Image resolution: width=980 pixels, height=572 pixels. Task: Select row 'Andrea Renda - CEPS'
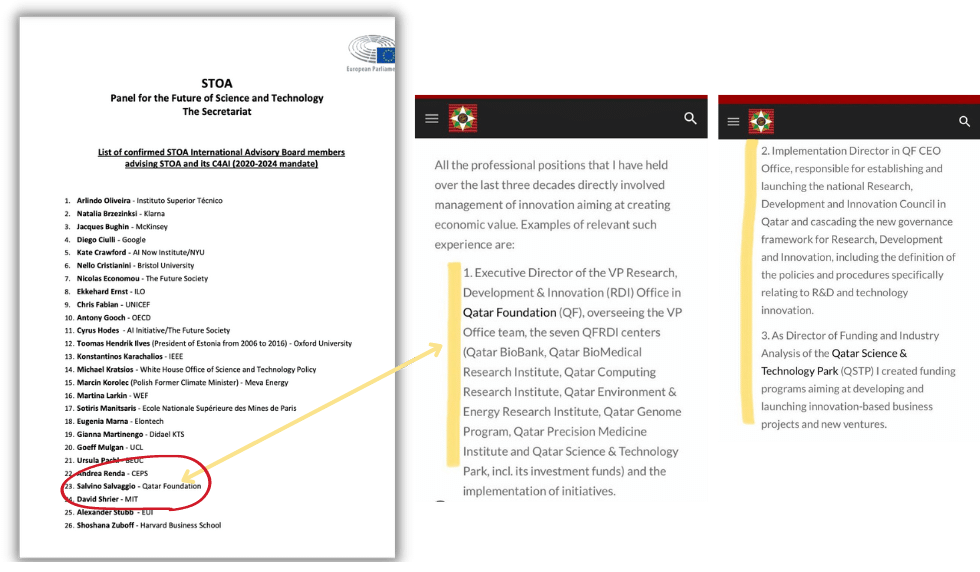[x=106, y=474]
